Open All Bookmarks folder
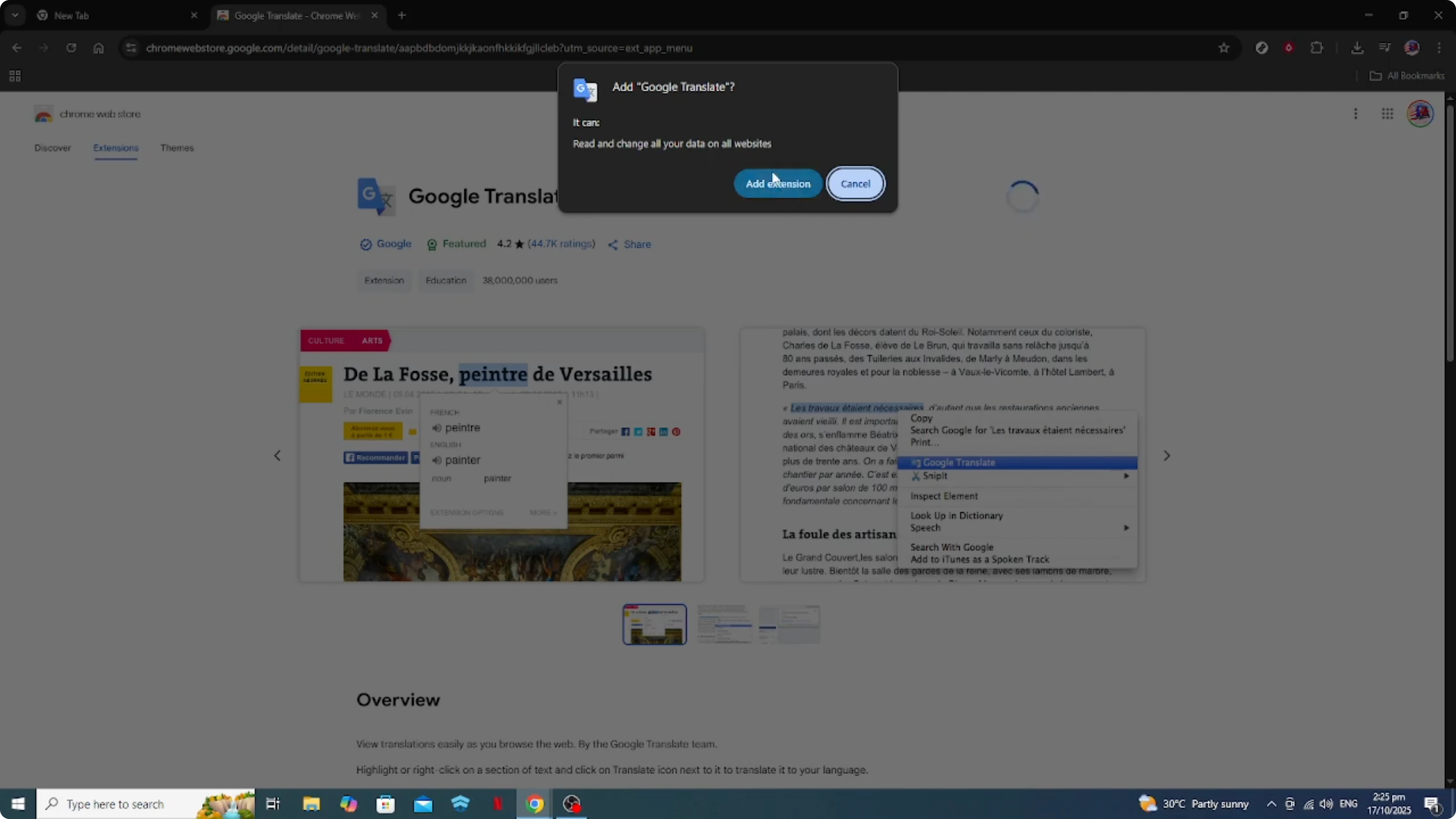1456x819 pixels. pyautogui.click(x=1407, y=76)
